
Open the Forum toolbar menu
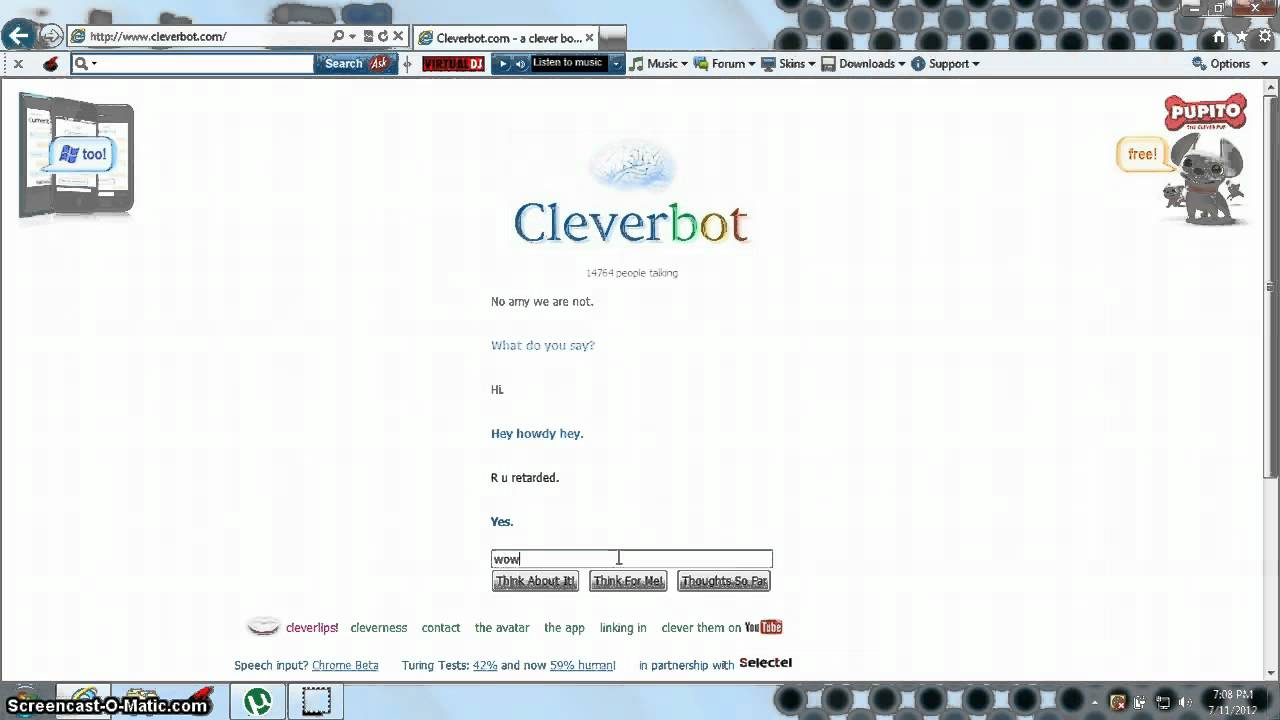pyautogui.click(x=726, y=64)
